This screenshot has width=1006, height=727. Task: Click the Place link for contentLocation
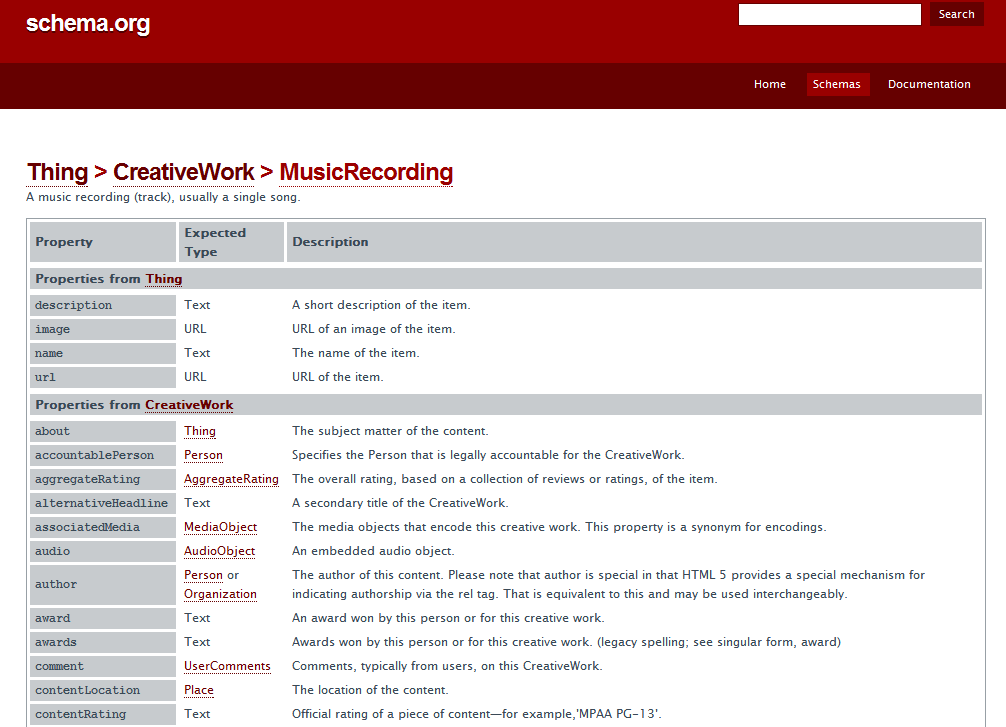pos(198,690)
